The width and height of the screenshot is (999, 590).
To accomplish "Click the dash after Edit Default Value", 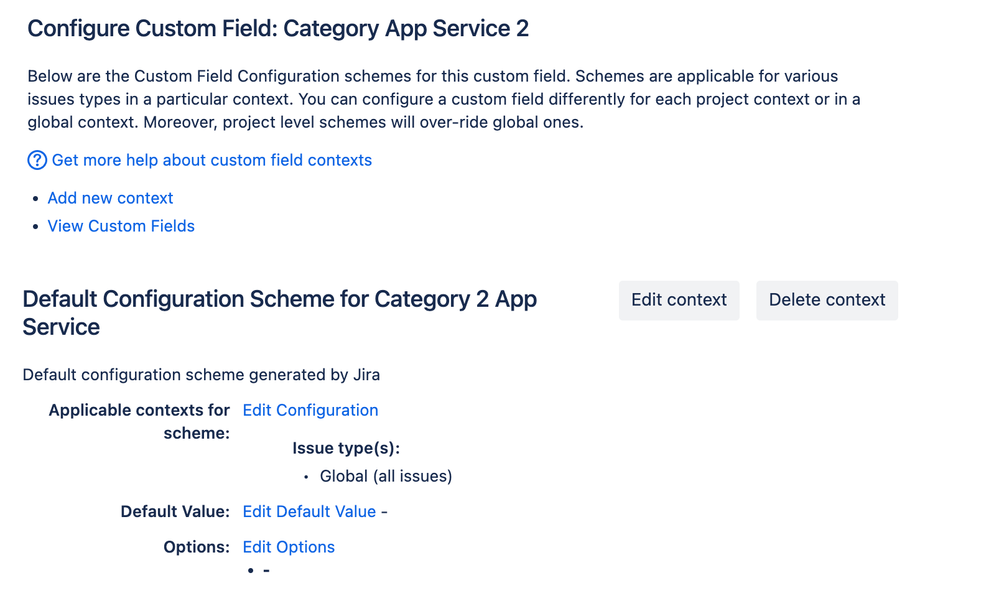I will pos(384,512).
